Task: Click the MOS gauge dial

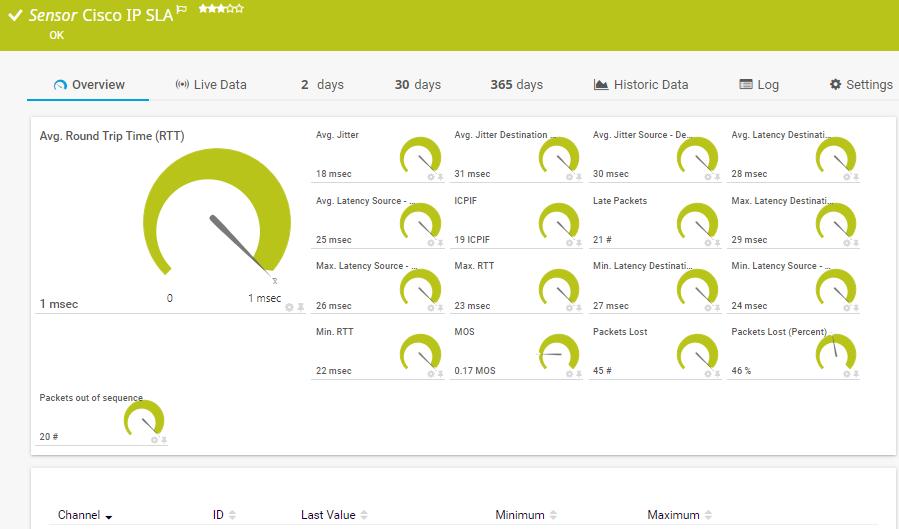Action: (558, 352)
